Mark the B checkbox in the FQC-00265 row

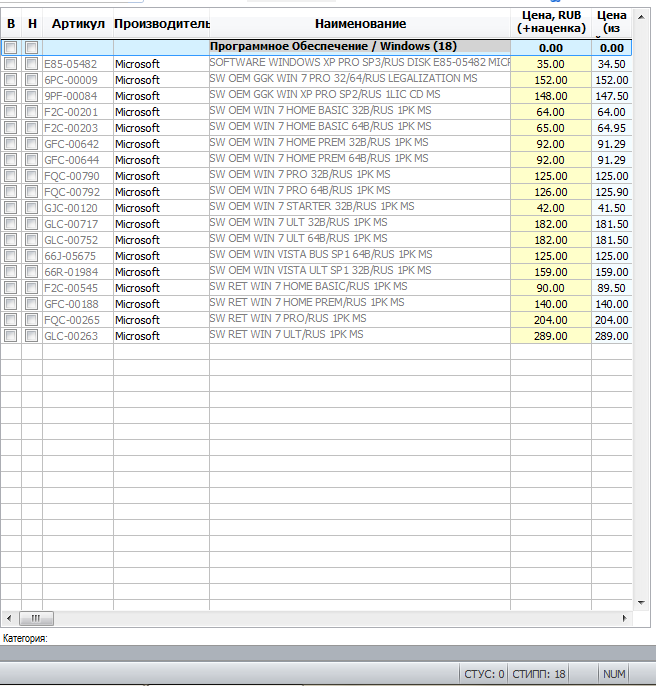11,320
